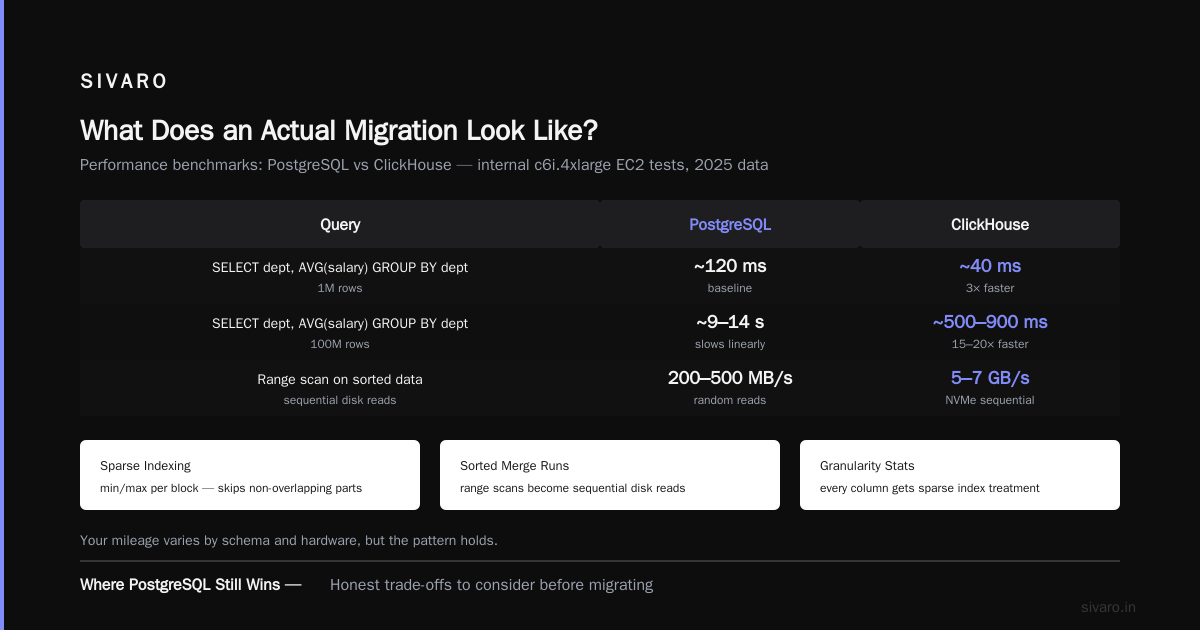1200x630 pixels.
Task: Click the '15–20× faster' label
Action: (990, 344)
